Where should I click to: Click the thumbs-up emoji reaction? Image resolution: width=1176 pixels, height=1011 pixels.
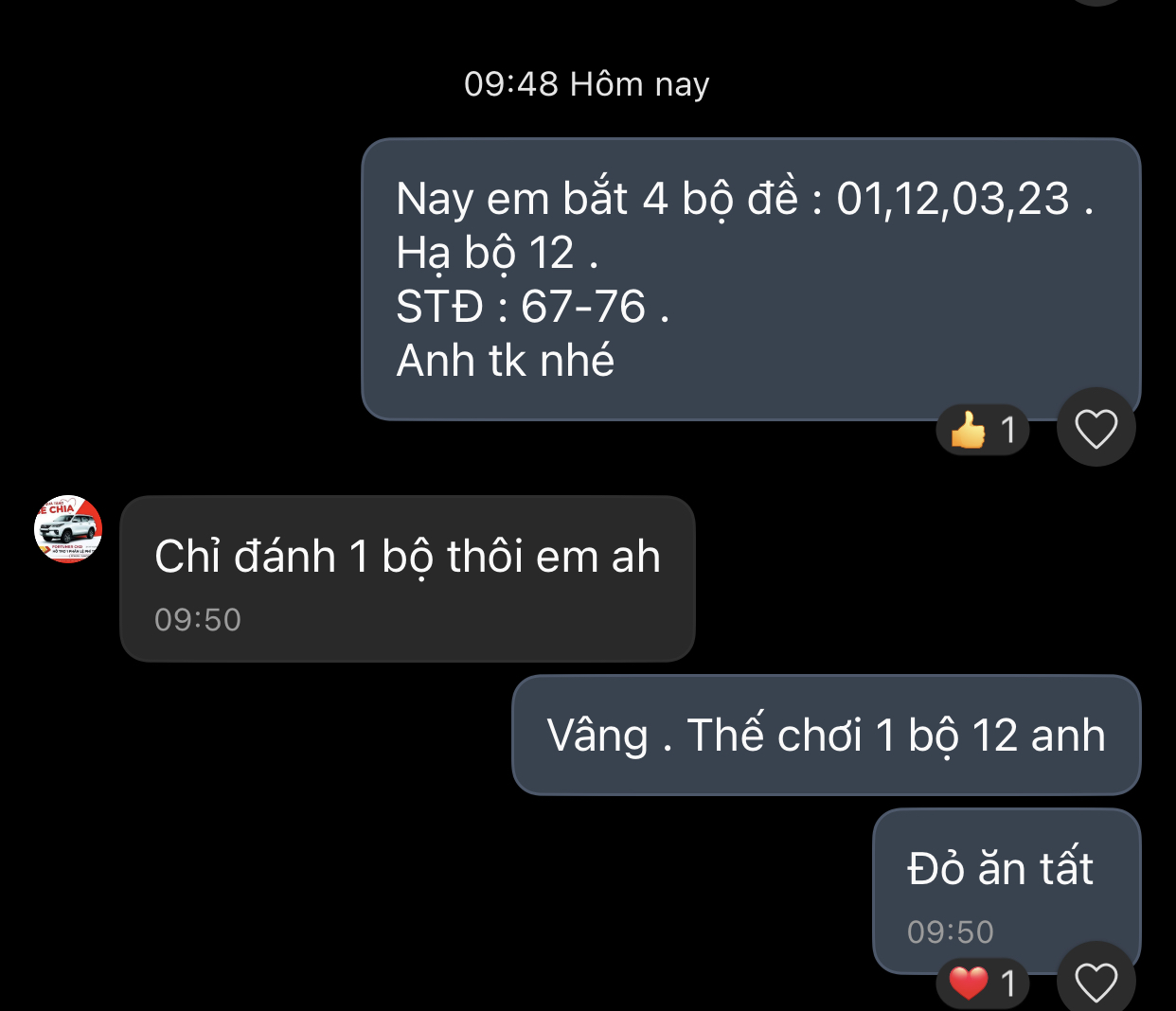tap(968, 430)
